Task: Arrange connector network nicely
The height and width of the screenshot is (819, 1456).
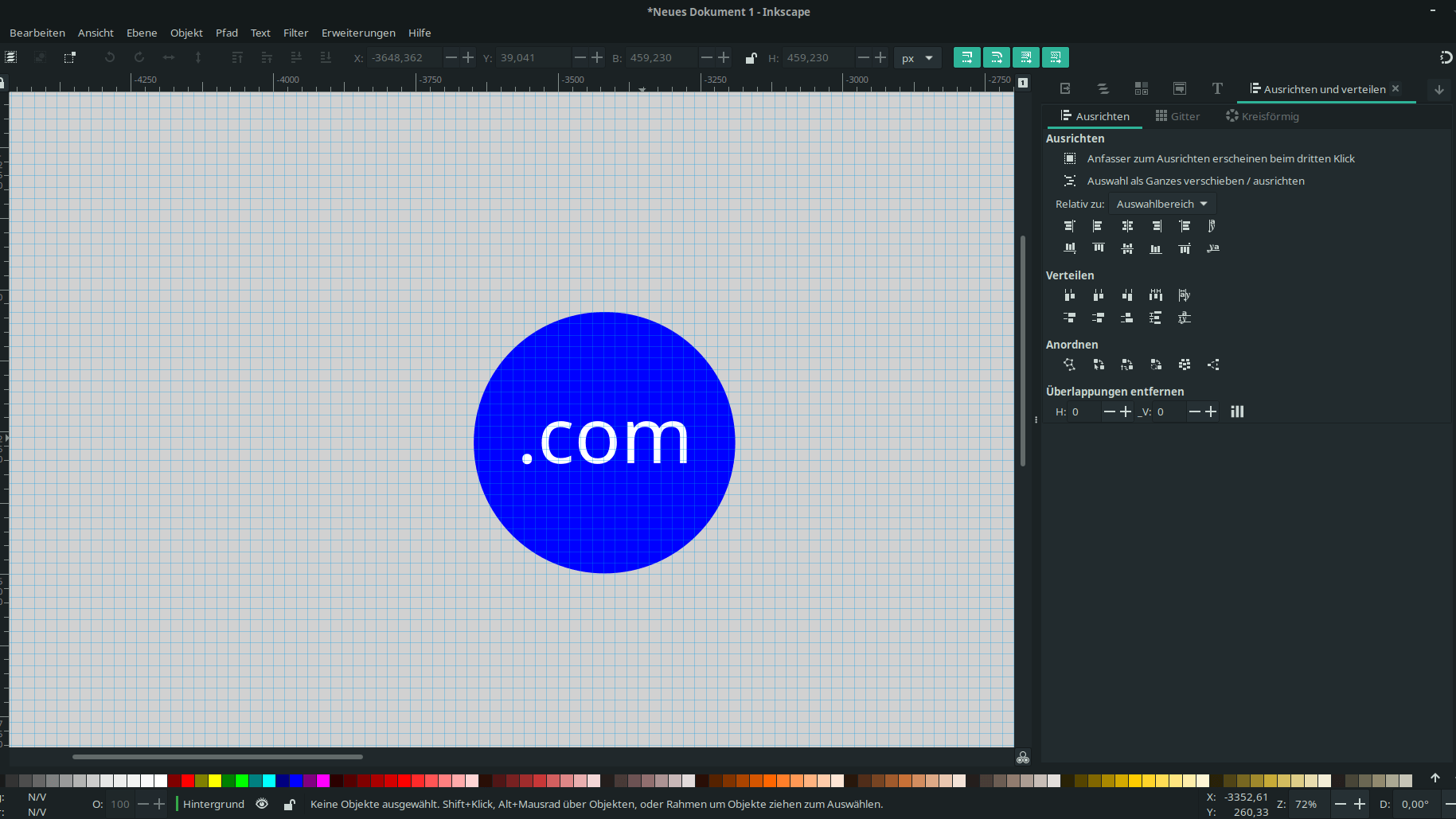Action: coord(1070,365)
